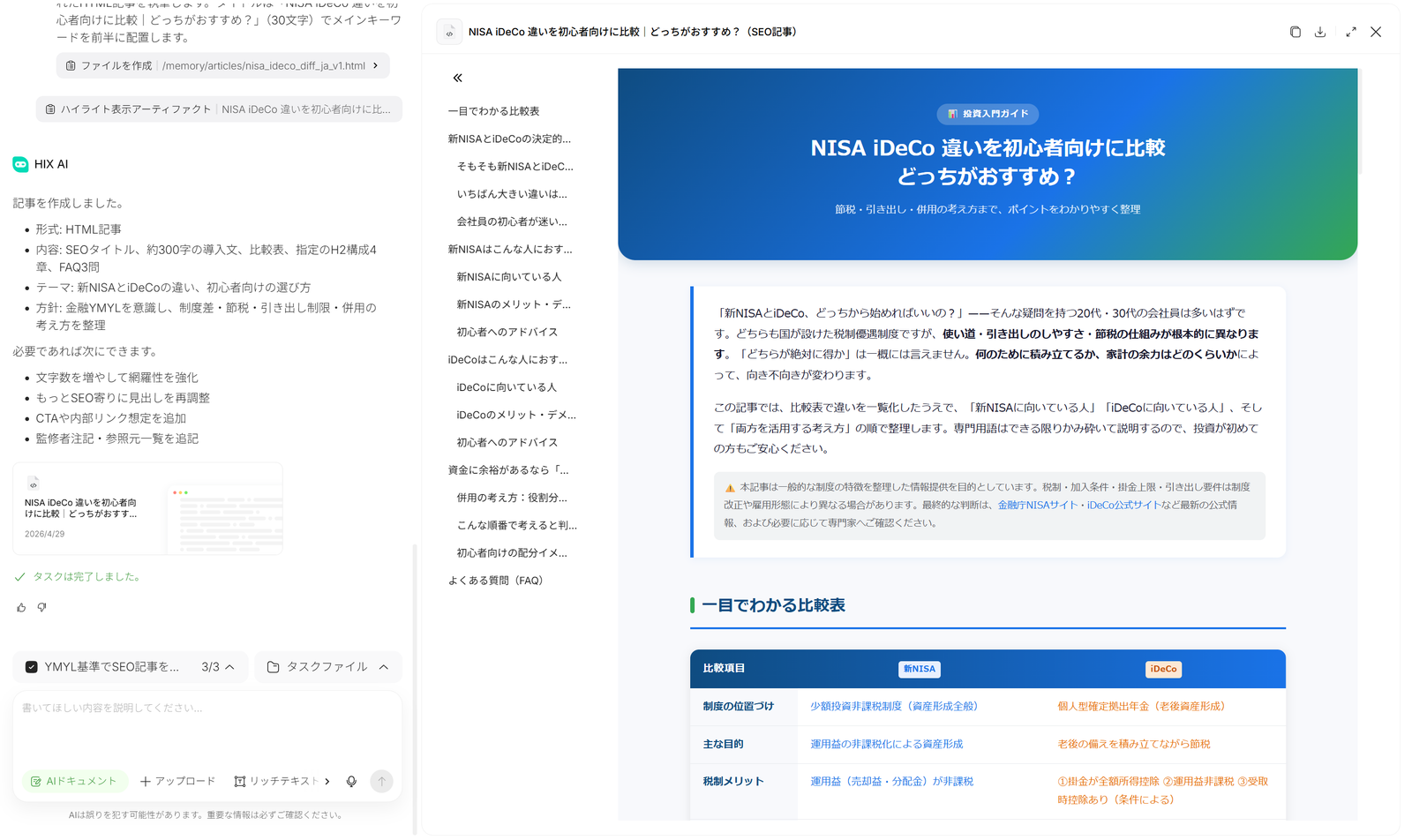Send the message with the up arrow button
The image size is (1412, 840).
[x=381, y=781]
